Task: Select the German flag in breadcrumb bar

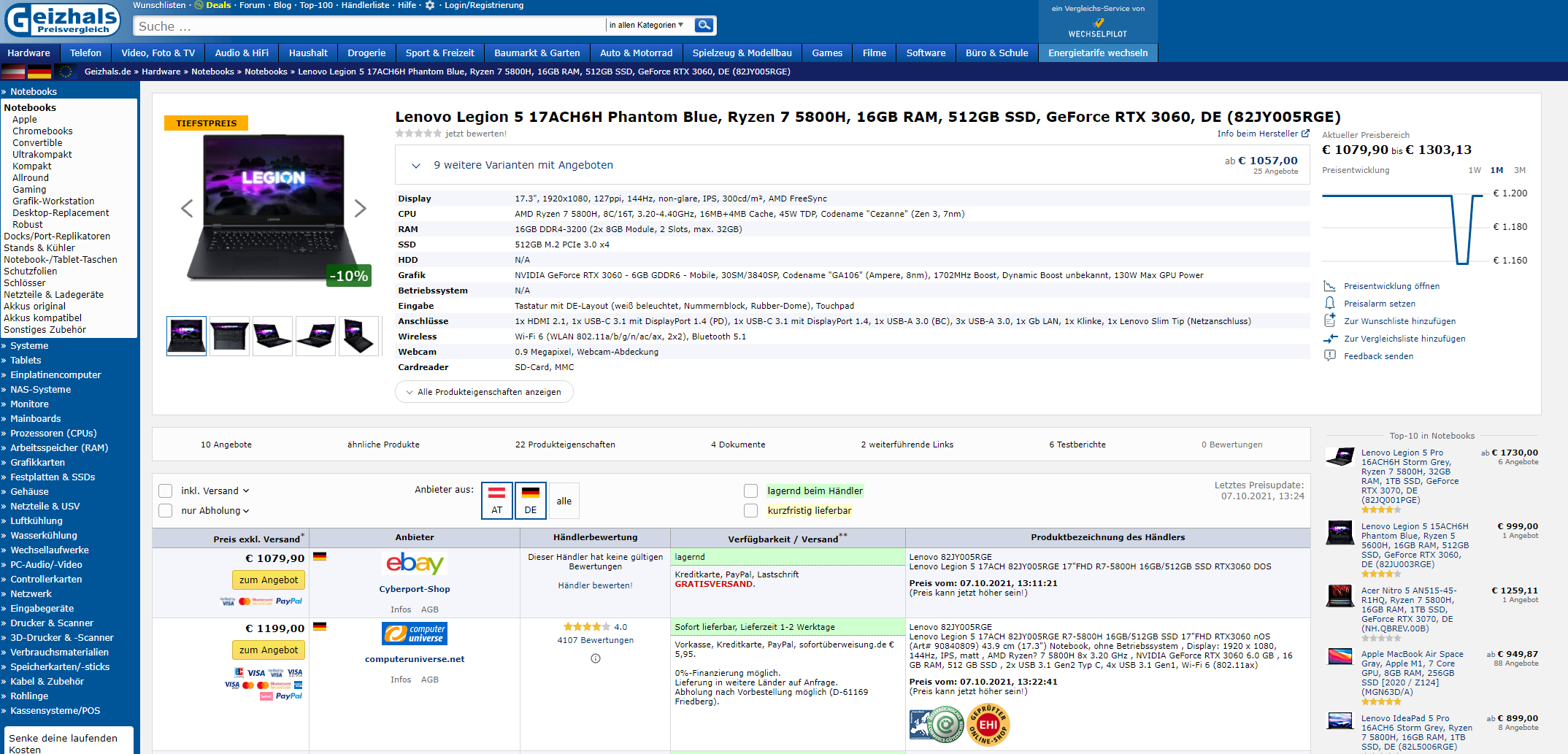Action: (39, 72)
